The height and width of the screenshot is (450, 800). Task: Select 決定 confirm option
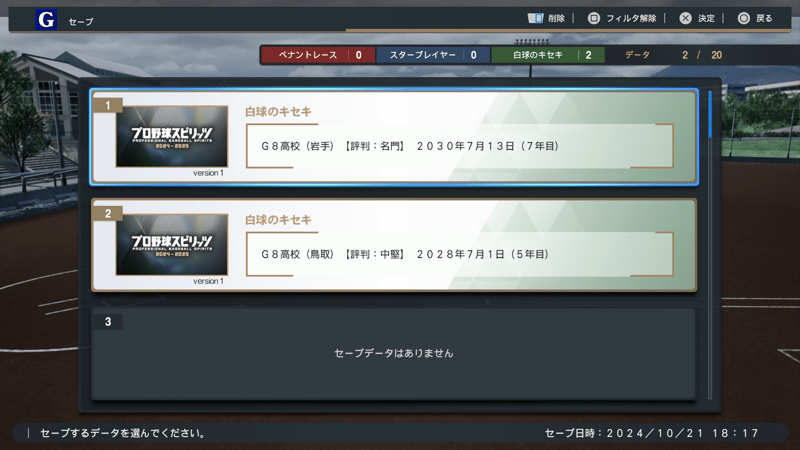click(x=706, y=18)
